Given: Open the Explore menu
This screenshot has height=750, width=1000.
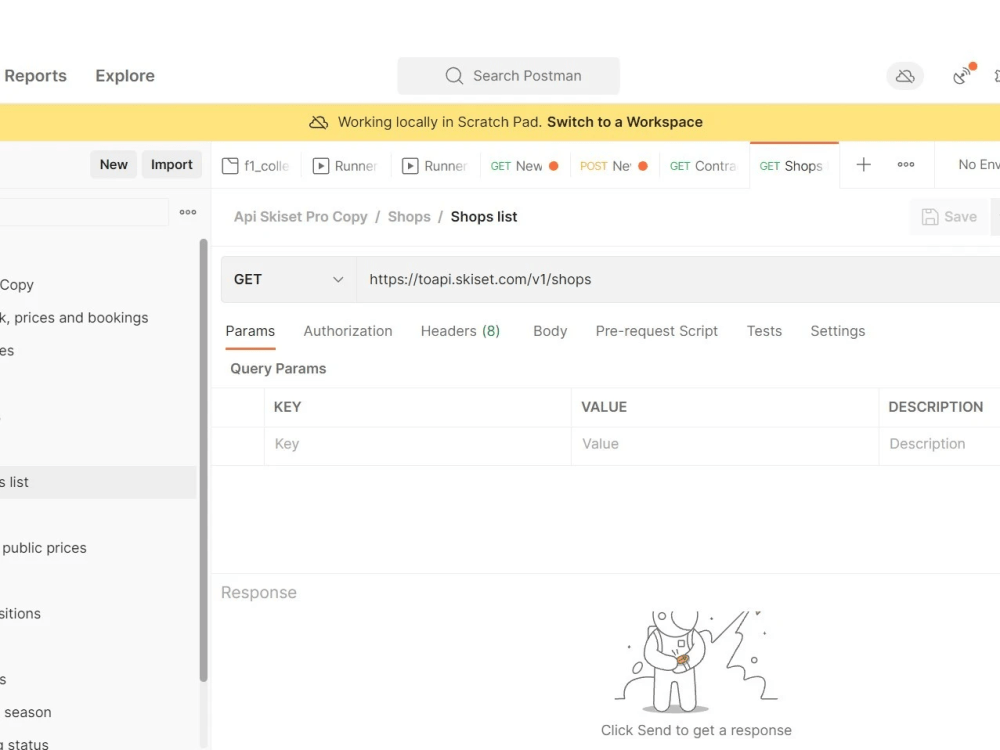Looking at the screenshot, I should 124,75.
